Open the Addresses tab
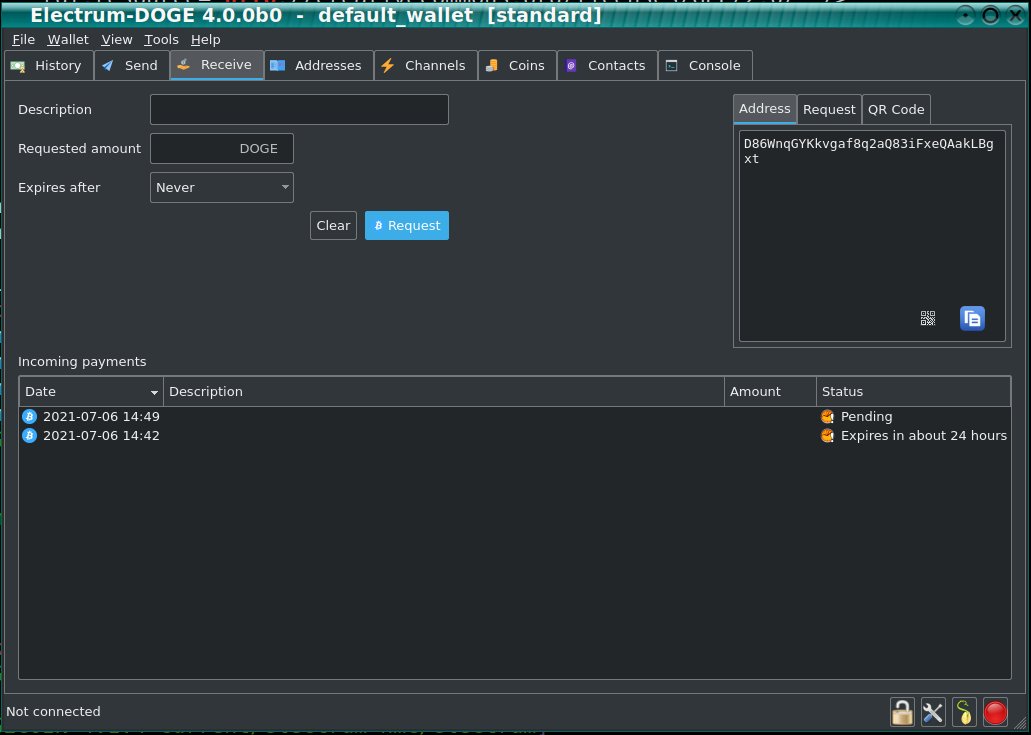The image size is (1031, 735). (318, 66)
